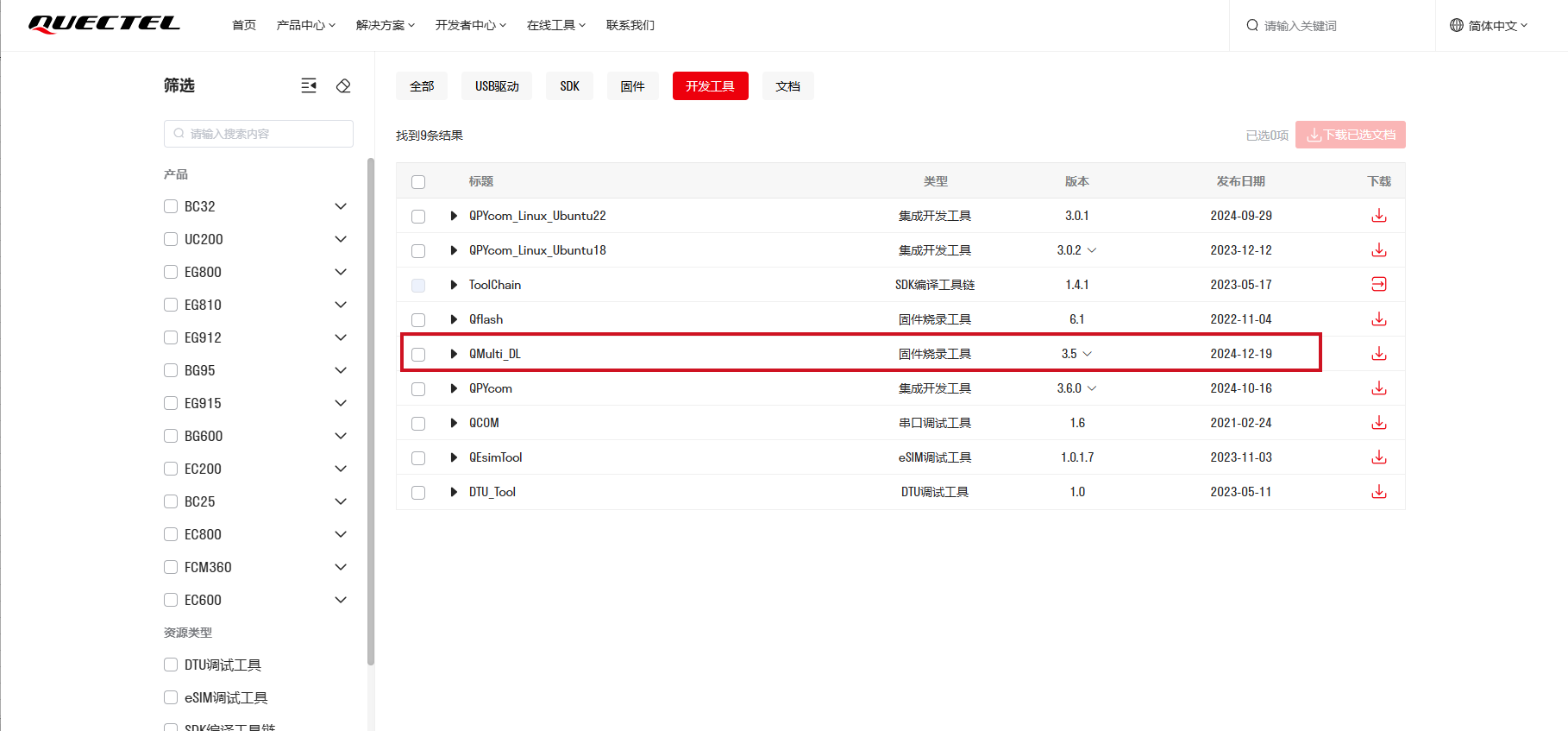Go to 首页 in the navigation
Screen dimensions: 1568x731
click(x=244, y=25)
